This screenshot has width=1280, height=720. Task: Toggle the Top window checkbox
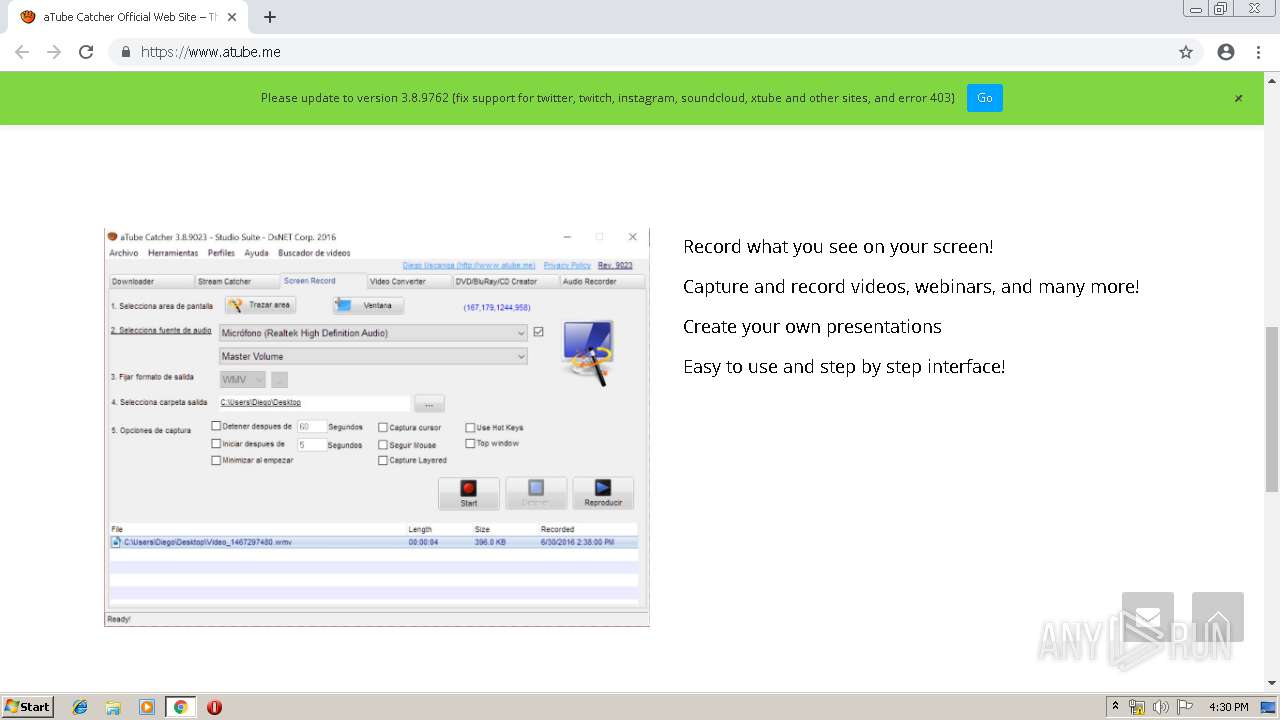coord(470,443)
